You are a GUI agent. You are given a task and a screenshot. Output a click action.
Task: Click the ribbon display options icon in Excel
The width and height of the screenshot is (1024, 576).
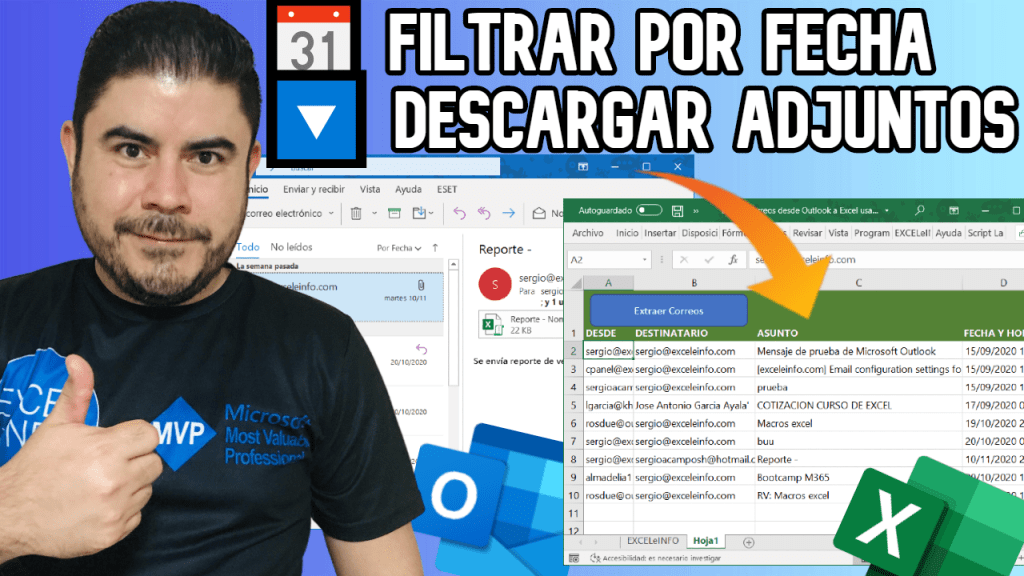[953, 210]
